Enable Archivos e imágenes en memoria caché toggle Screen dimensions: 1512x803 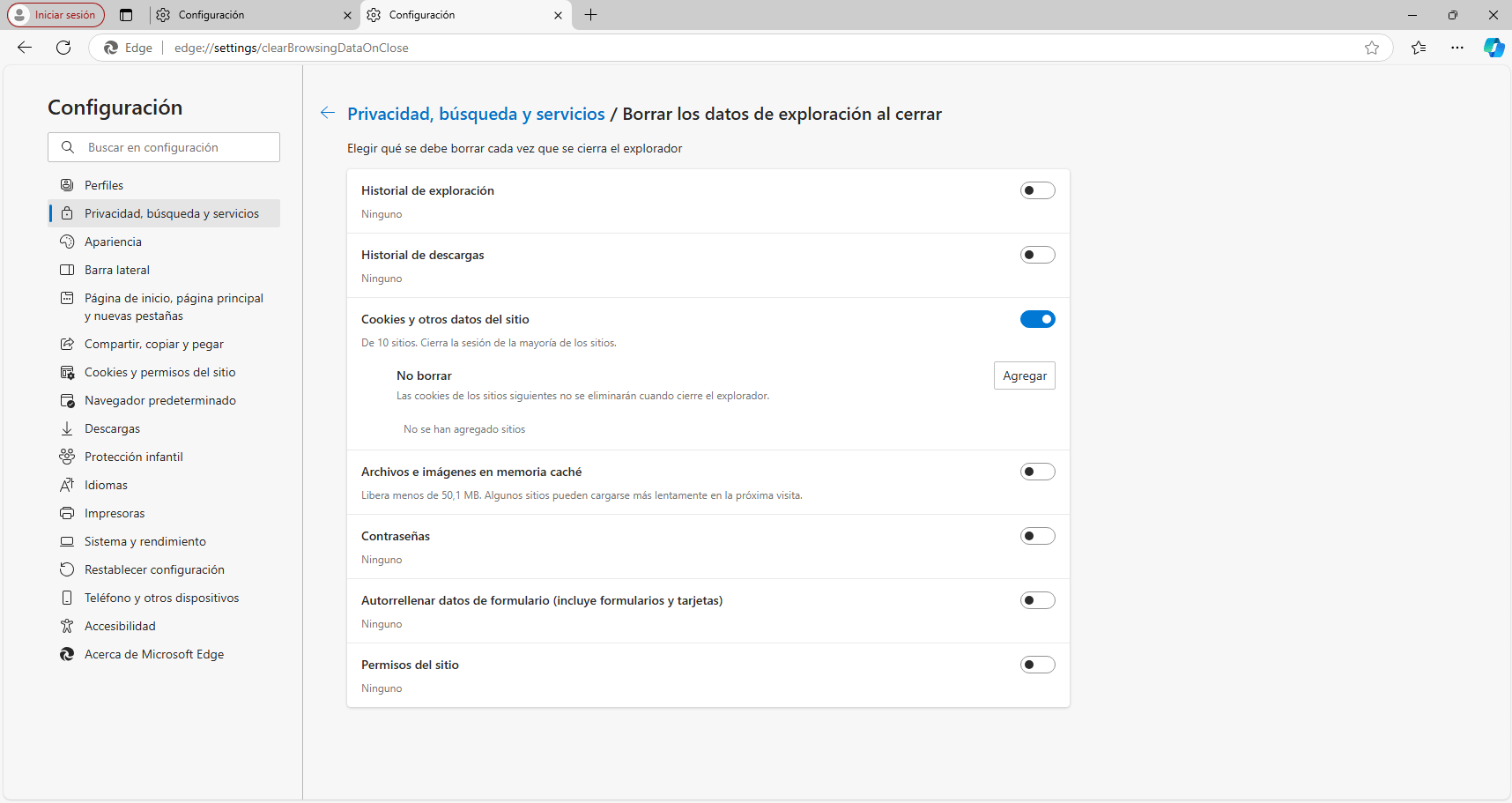(x=1038, y=472)
